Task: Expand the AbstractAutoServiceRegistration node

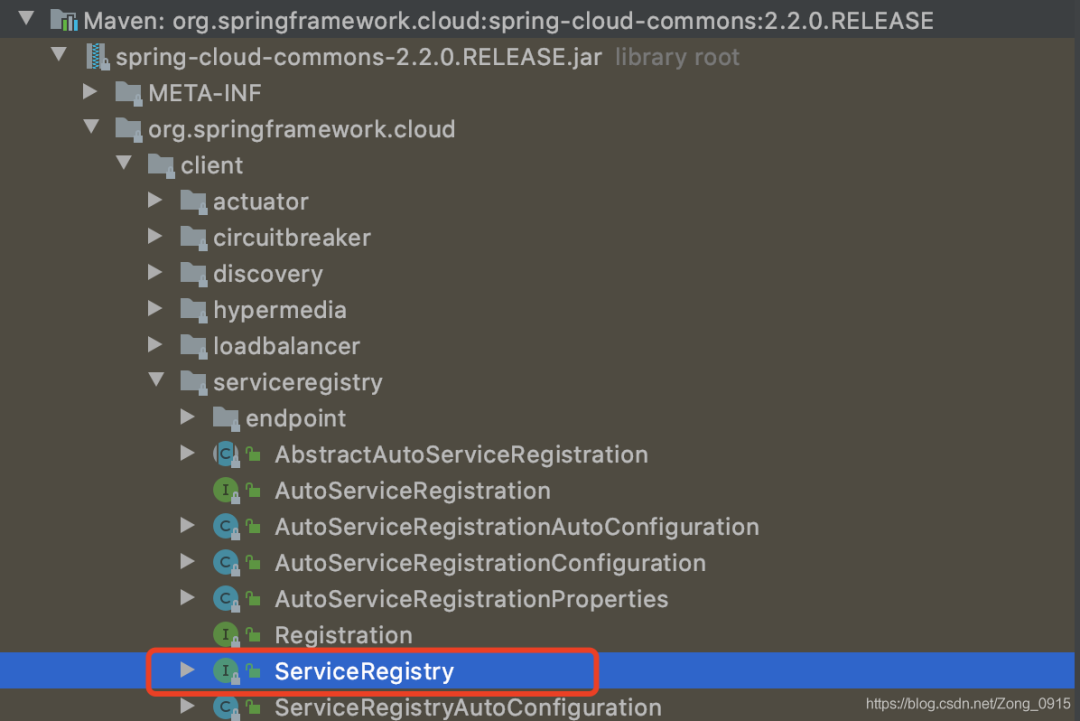Action: point(188,454)
